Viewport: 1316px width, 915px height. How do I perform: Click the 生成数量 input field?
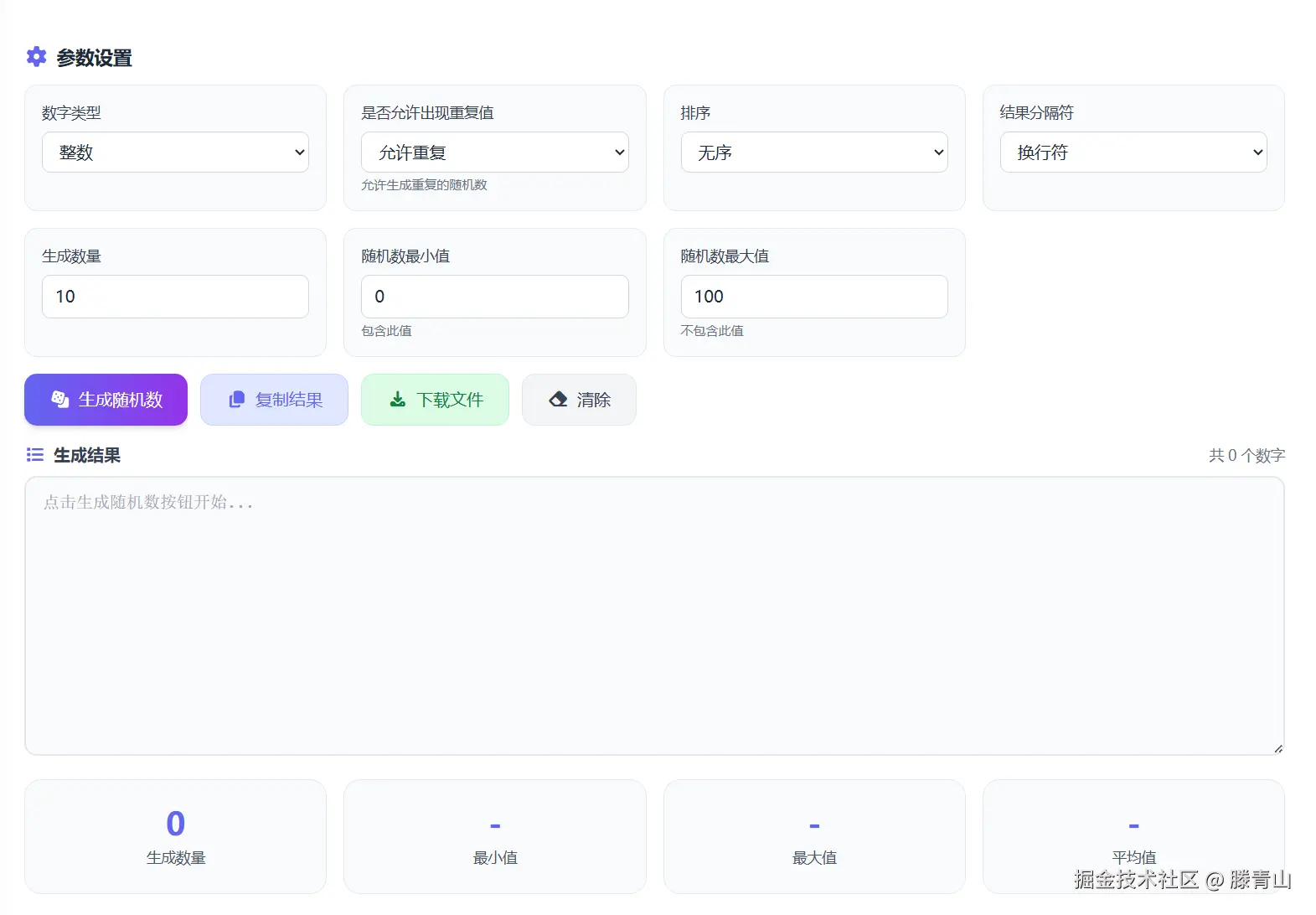[x=175, y=297]
